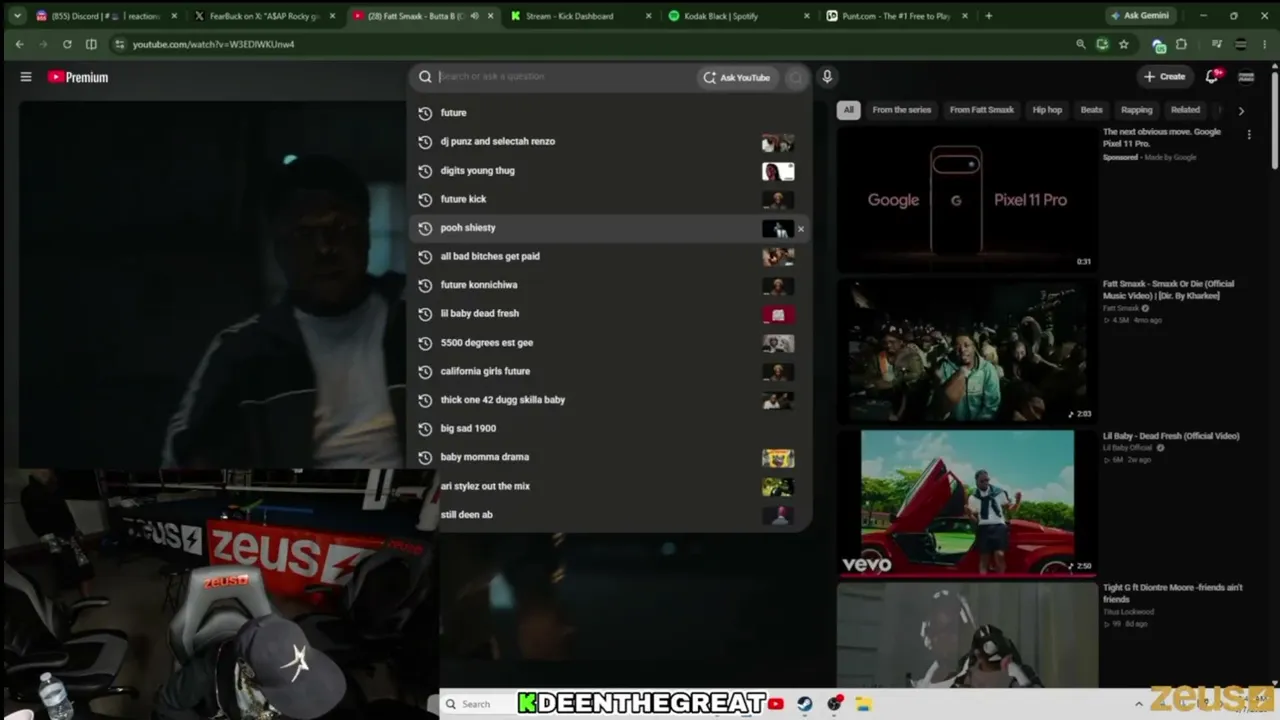
Task: Click the browser address bar URL
Action: pyautogui.click(x=213, y=44)
